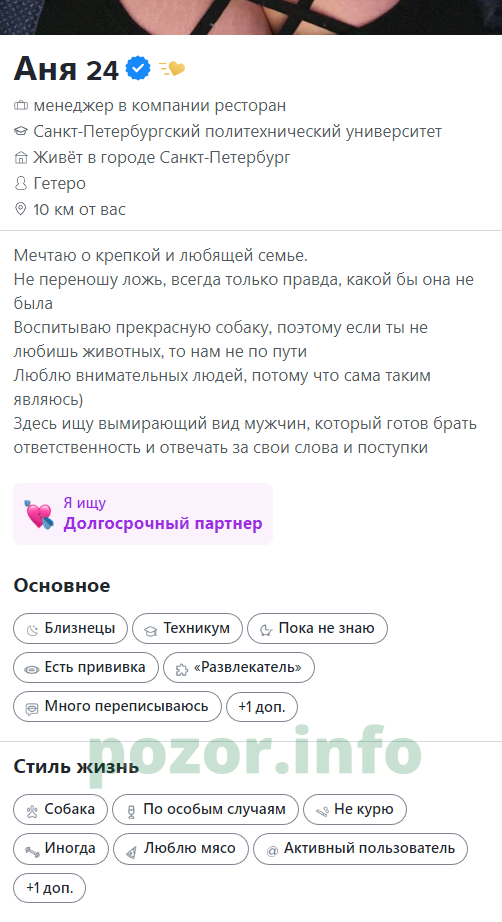The width and height of the screenshot is (502, 922).
Task: Click the heart with arrow icon
Action: pyautogui.click(x=39, y=514)
